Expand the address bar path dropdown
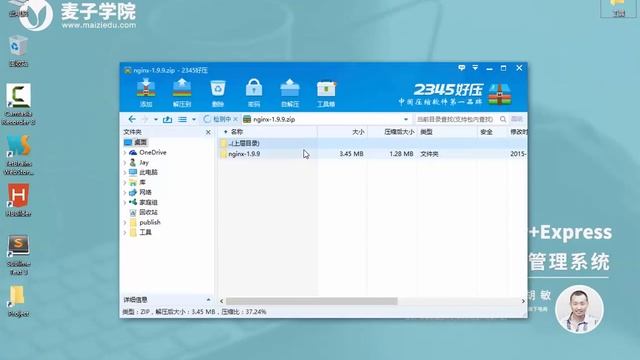640x360 pixels. click(x=406, y=119)
